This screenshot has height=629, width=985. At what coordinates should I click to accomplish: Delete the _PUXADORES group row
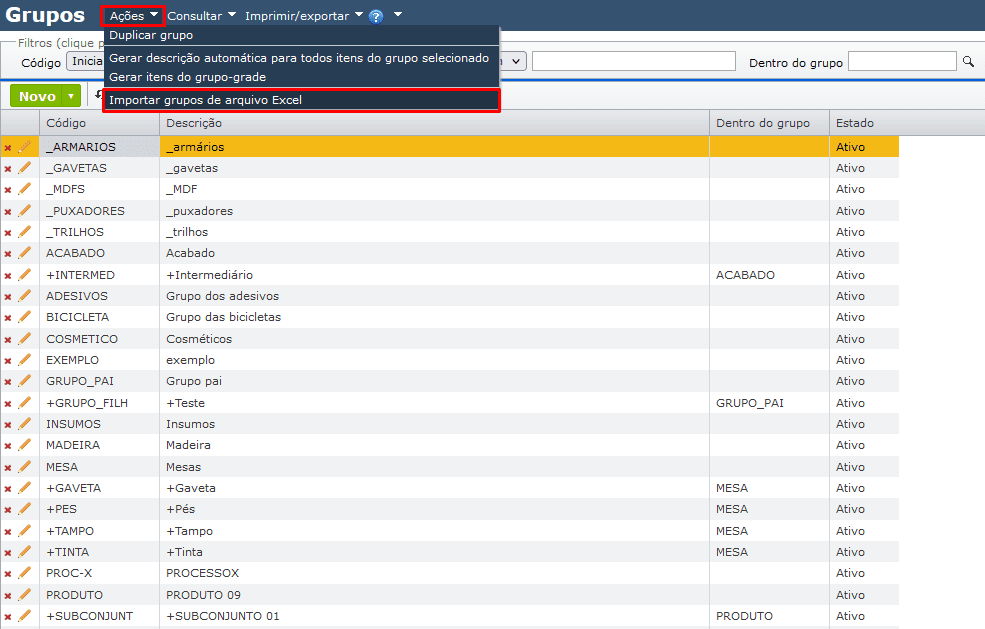[8, 212]
